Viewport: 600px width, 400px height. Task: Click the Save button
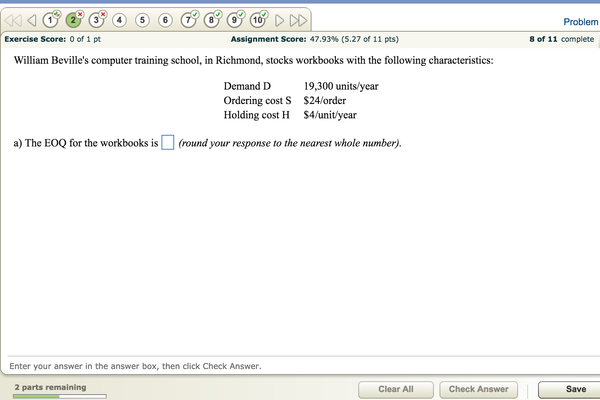coord(575,389)
